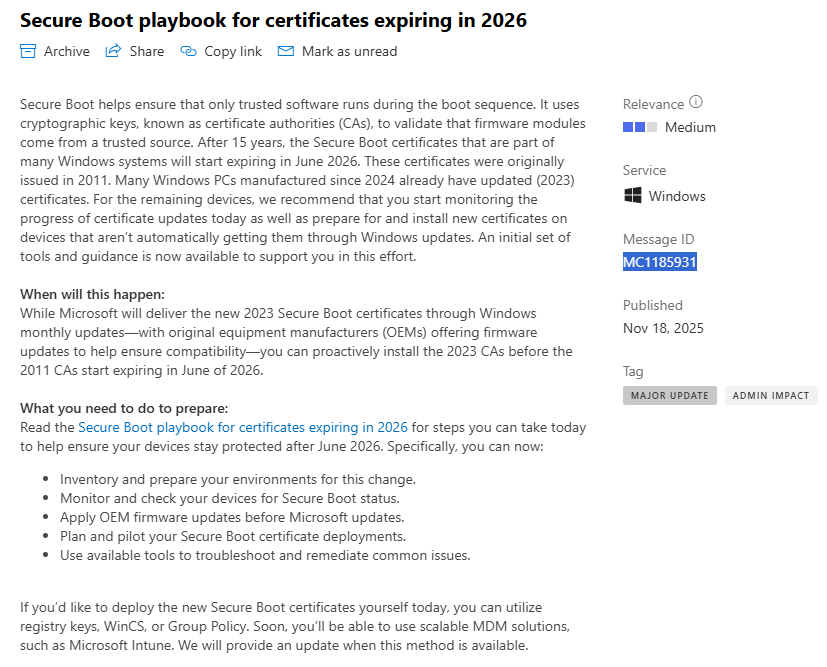Click the Copy link chain icon
This screenshot has height=667, width=827.
coord(188,51)
